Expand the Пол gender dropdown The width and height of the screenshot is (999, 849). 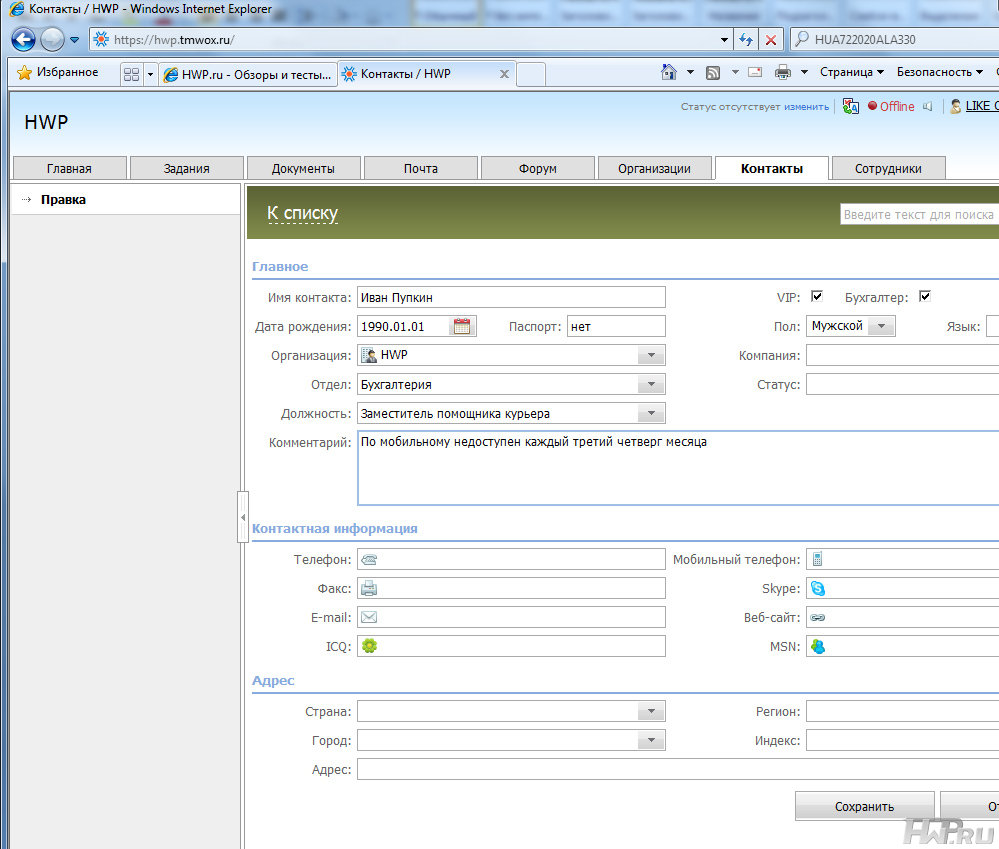[880, 326]
